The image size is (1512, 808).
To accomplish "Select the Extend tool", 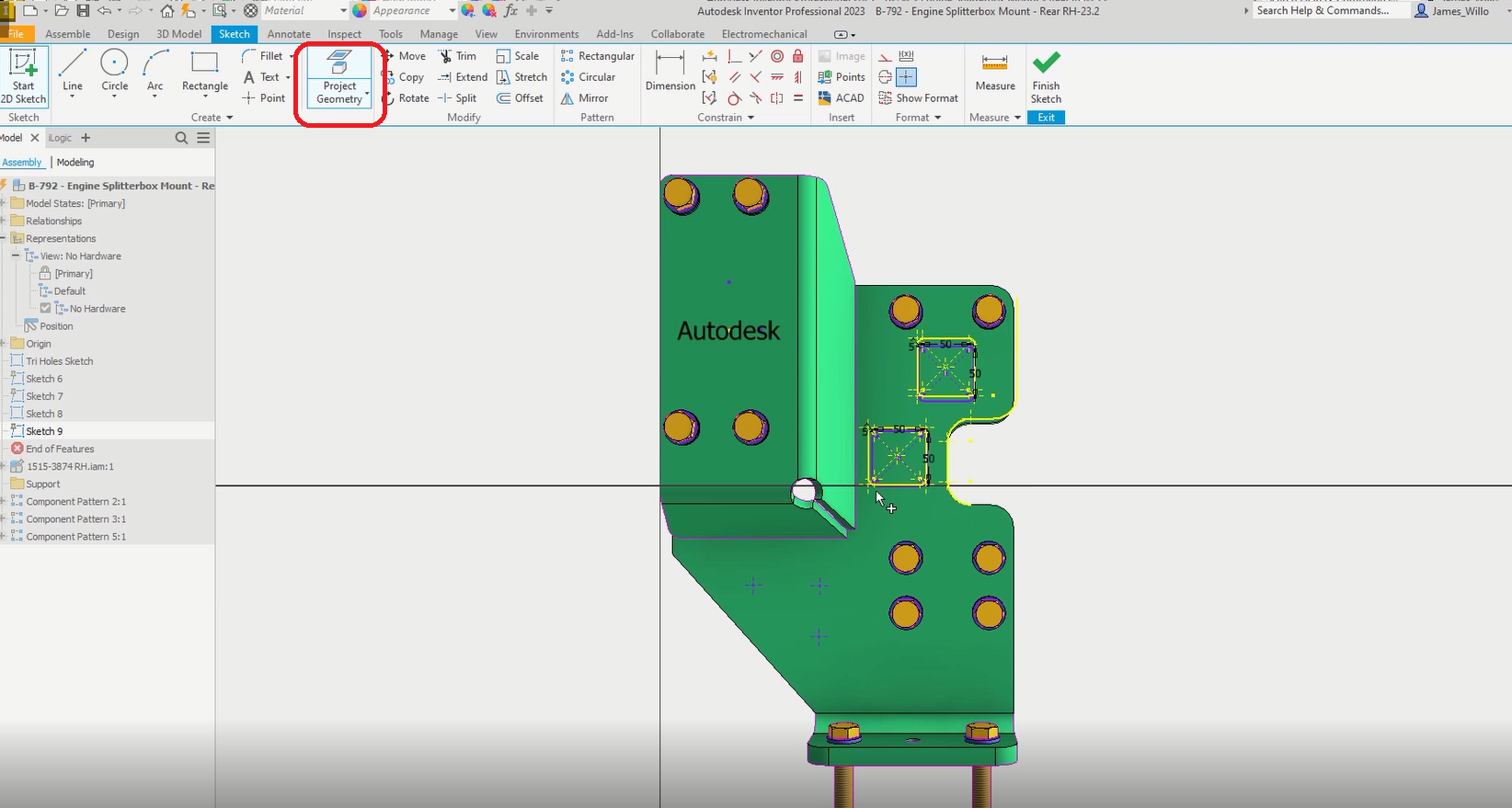I will click(x=463, y=77).
